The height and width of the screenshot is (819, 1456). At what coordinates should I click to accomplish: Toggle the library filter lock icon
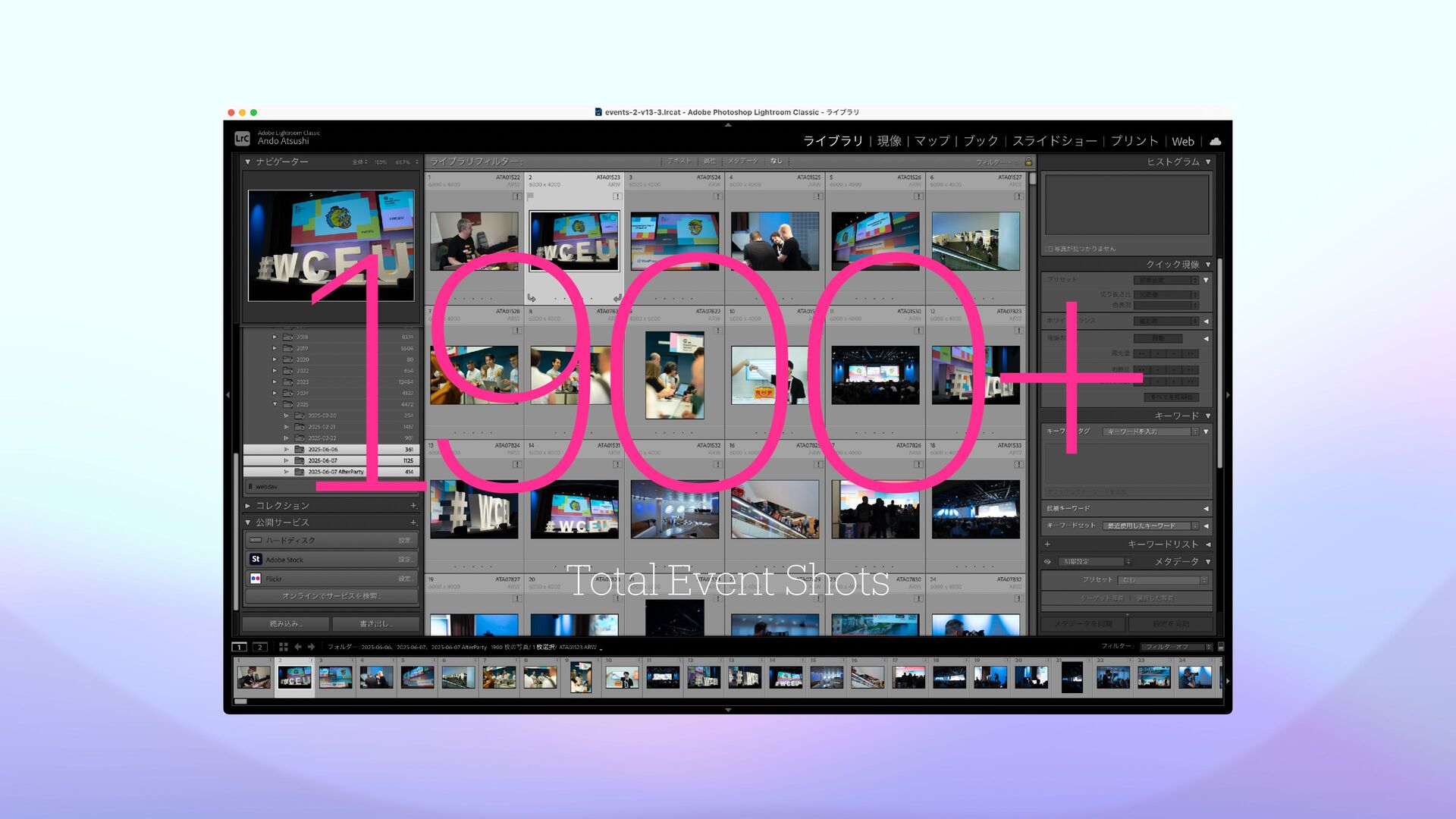(x=1028, y=162)
